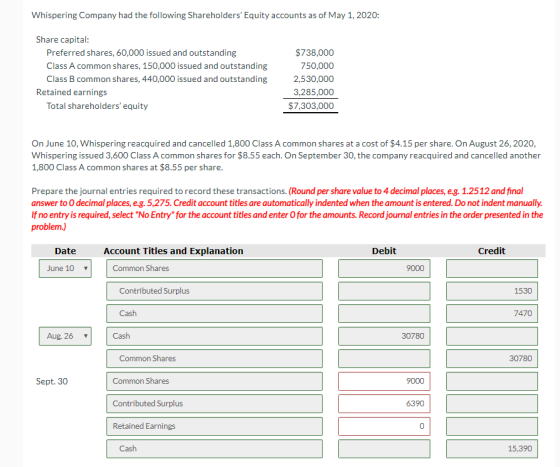Click the Aug. 26 Cash account title field
The image size is (560, 467).
[214, 336]
